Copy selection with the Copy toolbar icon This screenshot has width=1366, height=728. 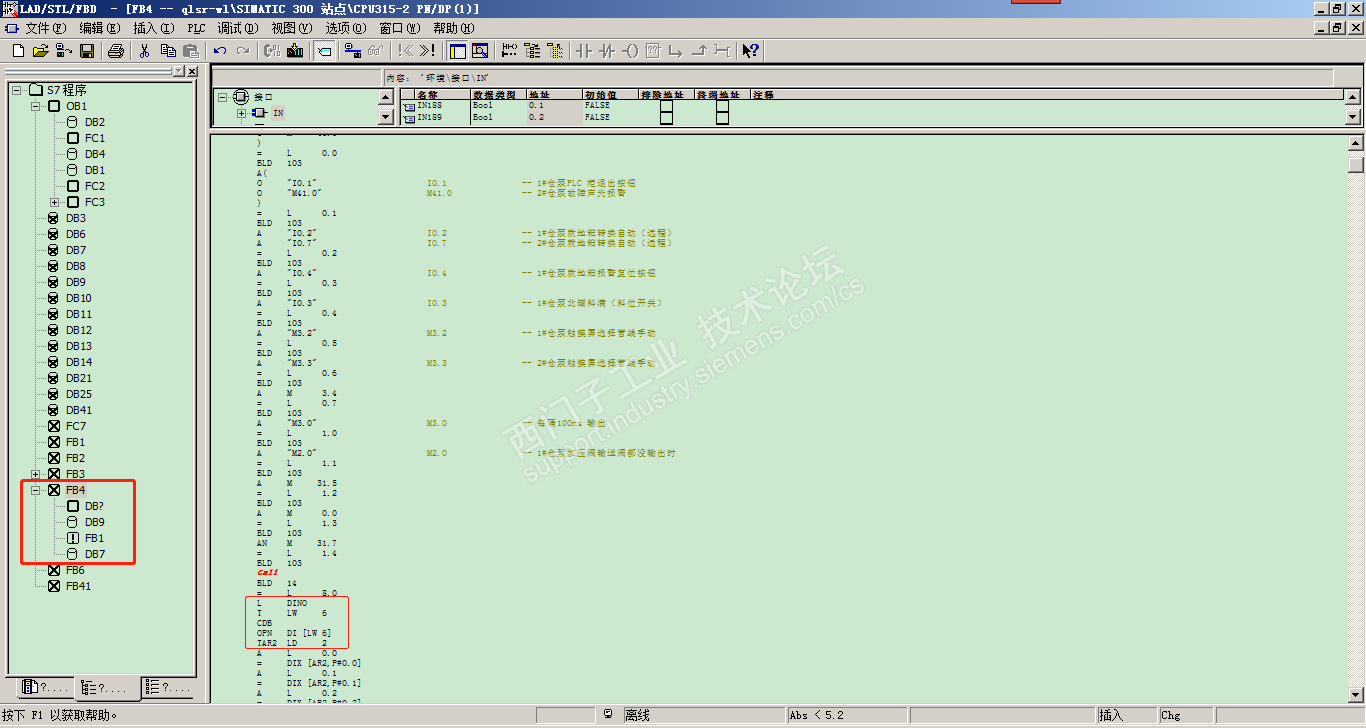(168, 51)
